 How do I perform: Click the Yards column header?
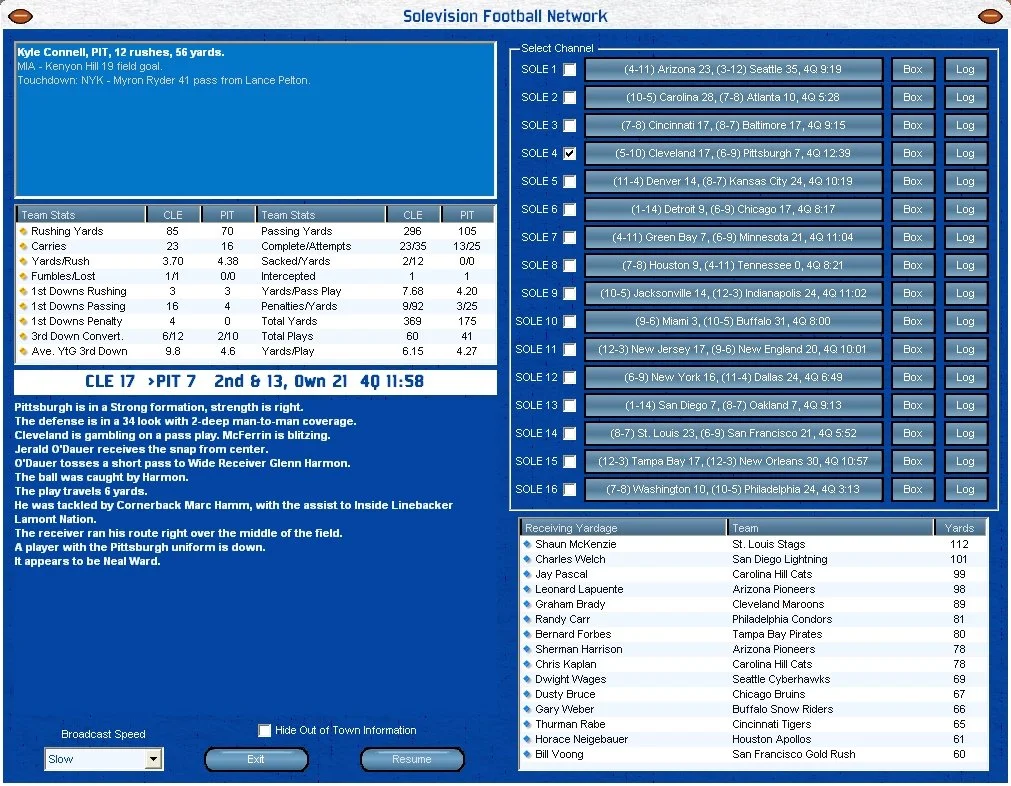[960, 527]
